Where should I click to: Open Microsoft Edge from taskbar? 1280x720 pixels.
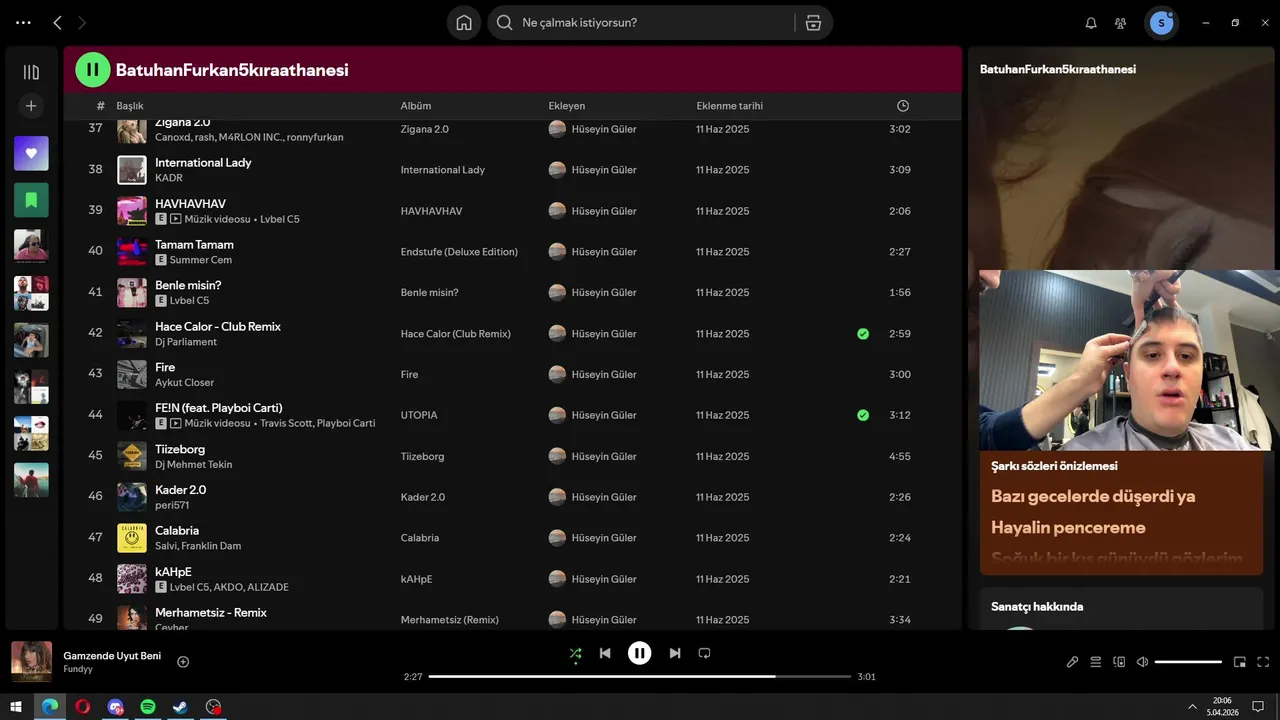click(49, 707)
